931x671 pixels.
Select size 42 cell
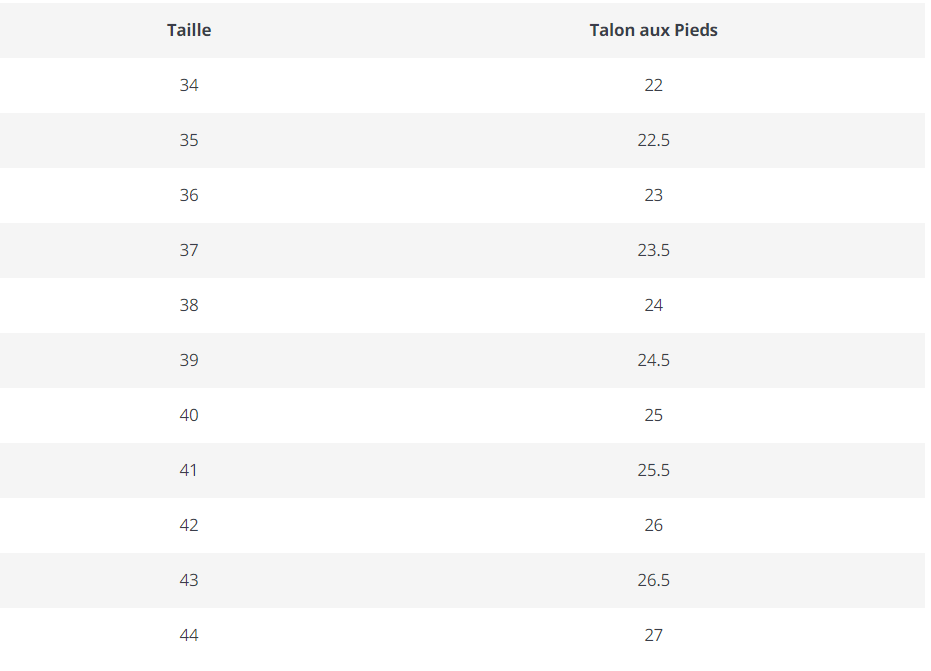tap(189, 526)
